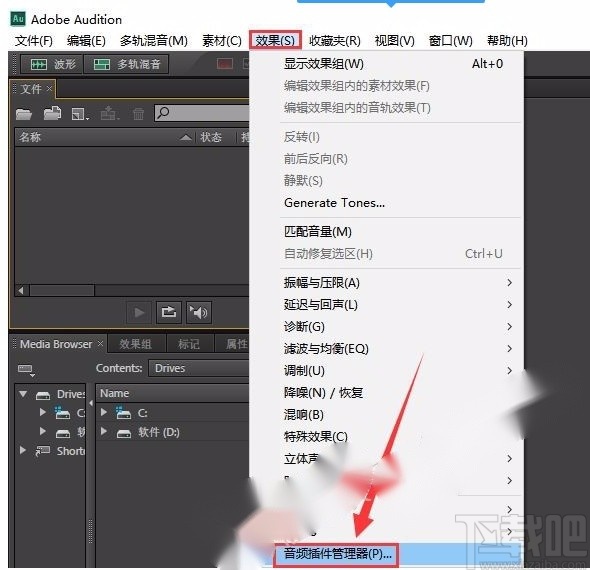Open the 编辑(E) menu
This screenshot has height=570, width=590.
point(86,40)
